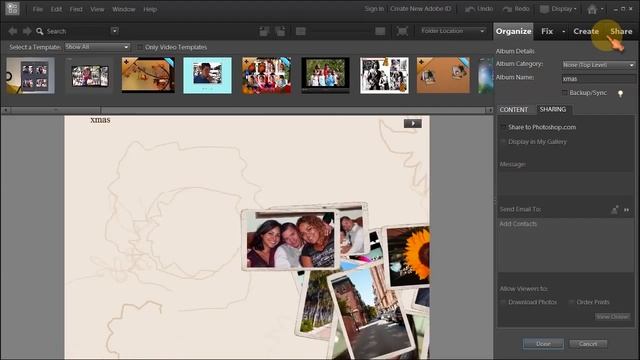Select the SHARING tab
Viewport: 640px width, 360px height.
553,109
